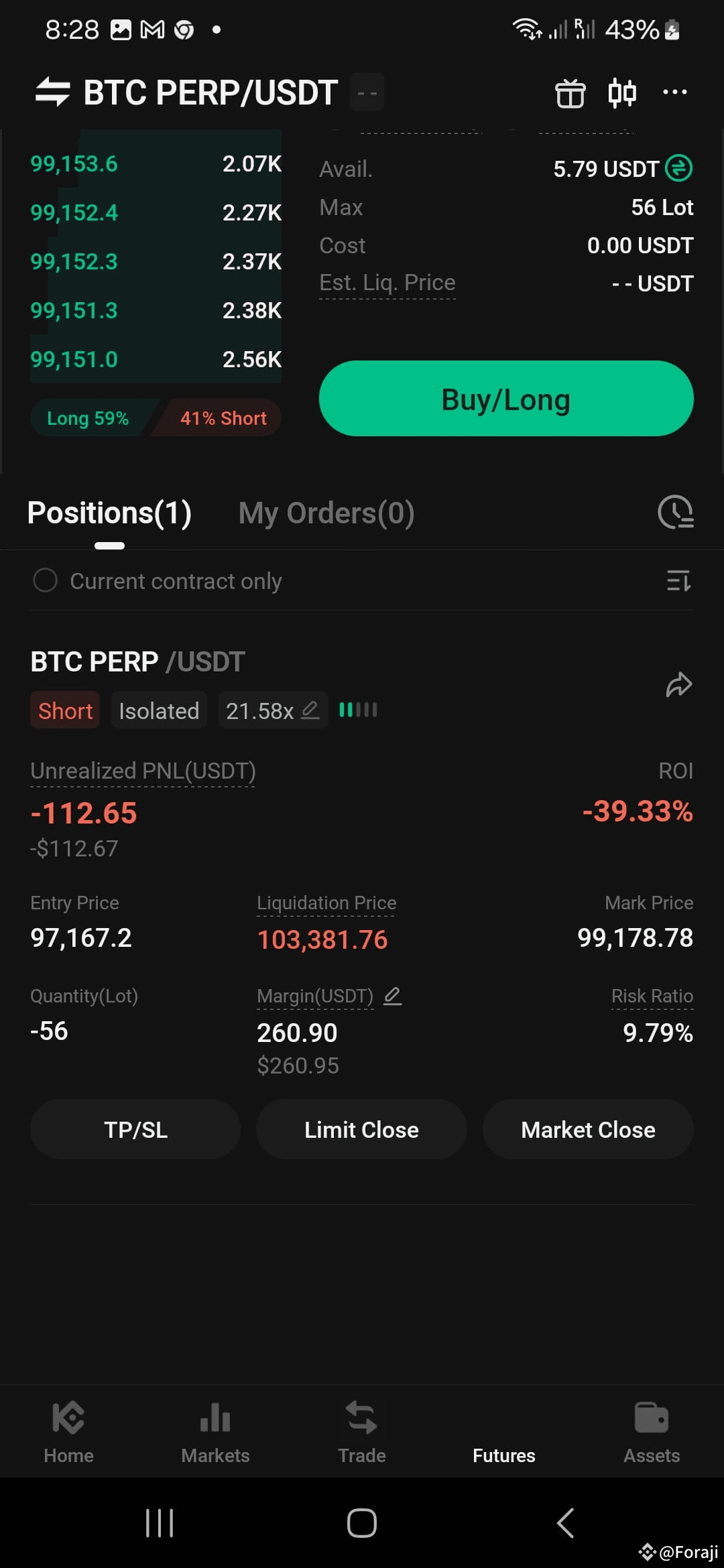The image size is (724, 1568).
Task: Open the gift rewards icon
Action: (x=570, y=92)
